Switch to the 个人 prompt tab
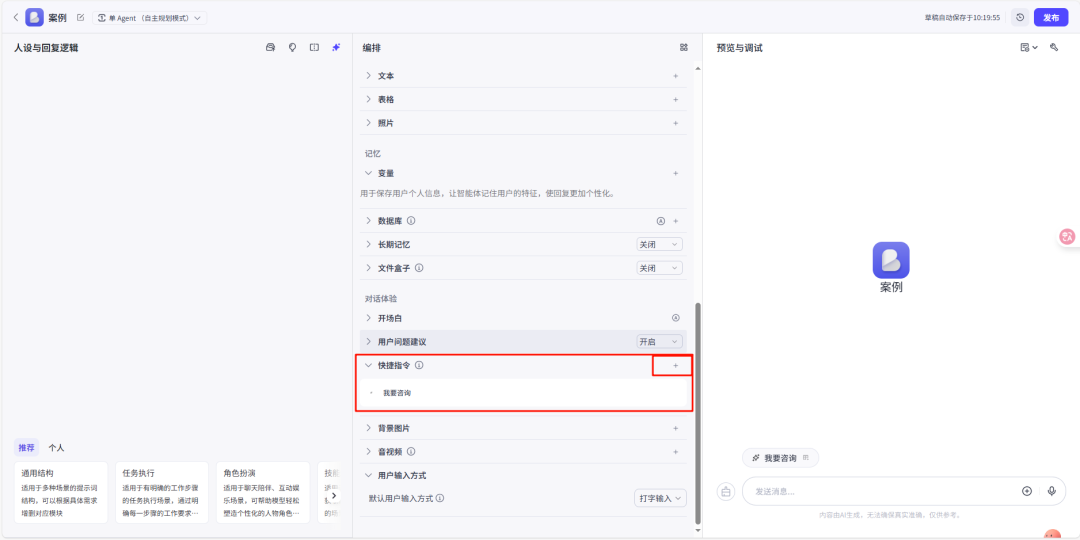This screenshot has height=540, width=1080. [56, 448]
